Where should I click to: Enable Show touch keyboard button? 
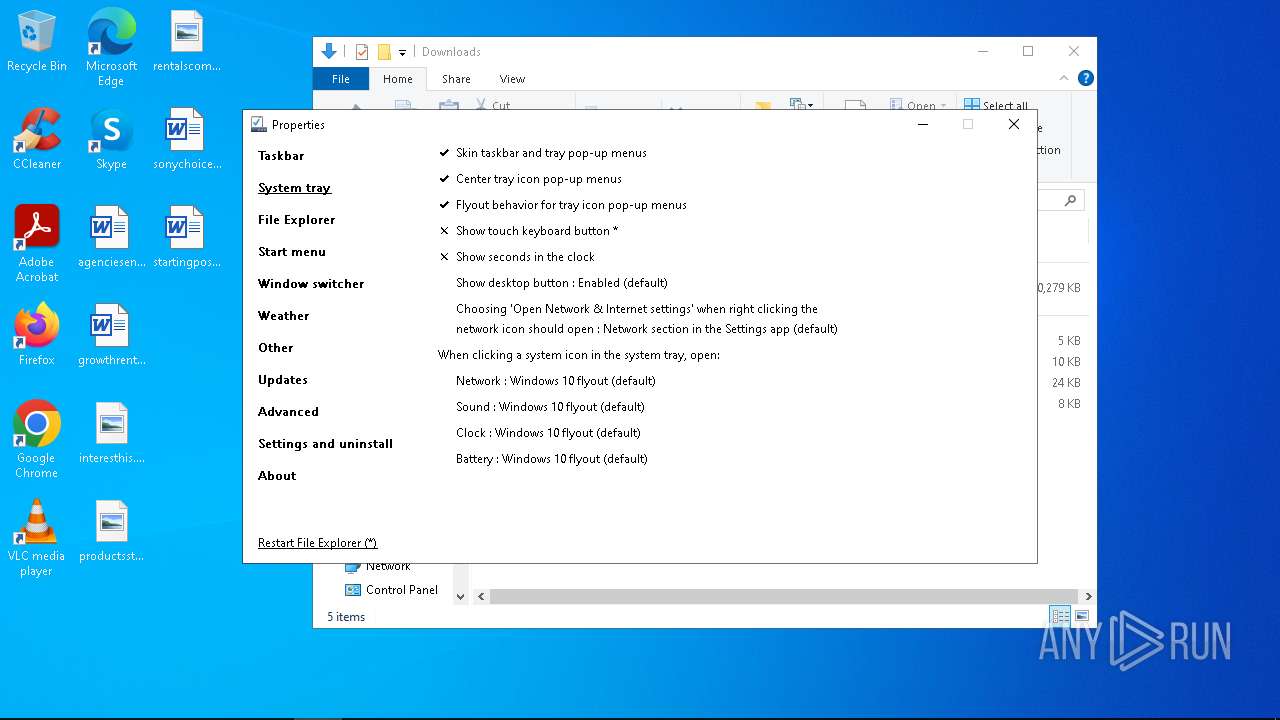pyautogui.click(x=528, y=231)
